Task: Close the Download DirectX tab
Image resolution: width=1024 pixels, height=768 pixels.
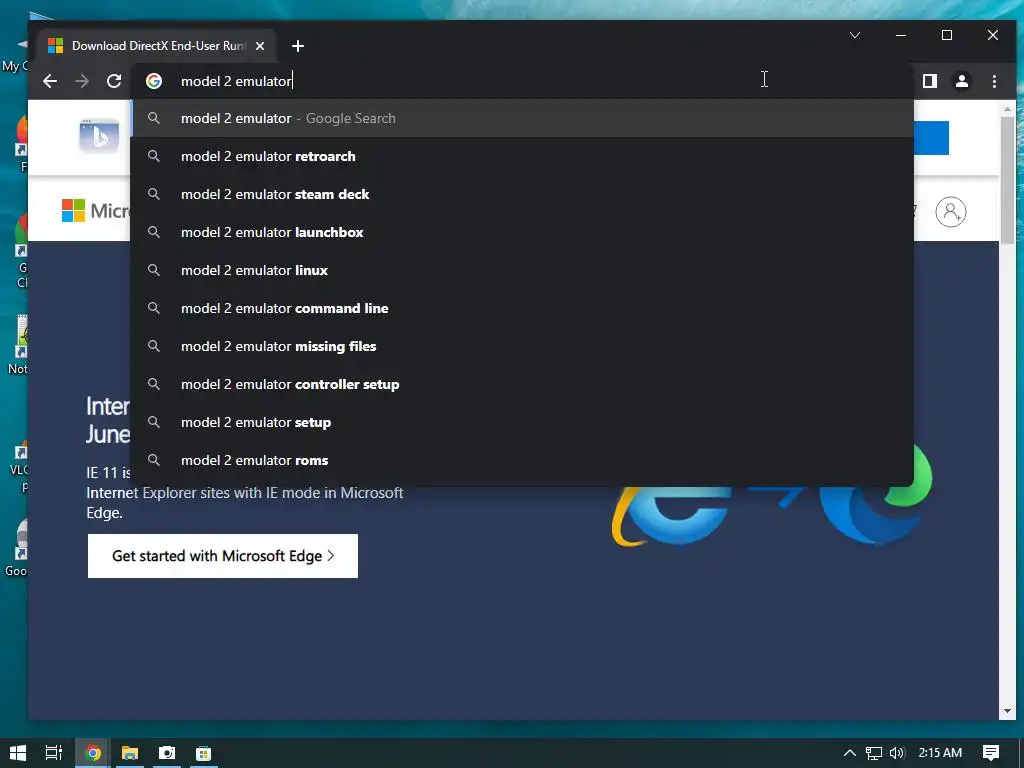Action: pyautogui.click(x=260, y=46)
